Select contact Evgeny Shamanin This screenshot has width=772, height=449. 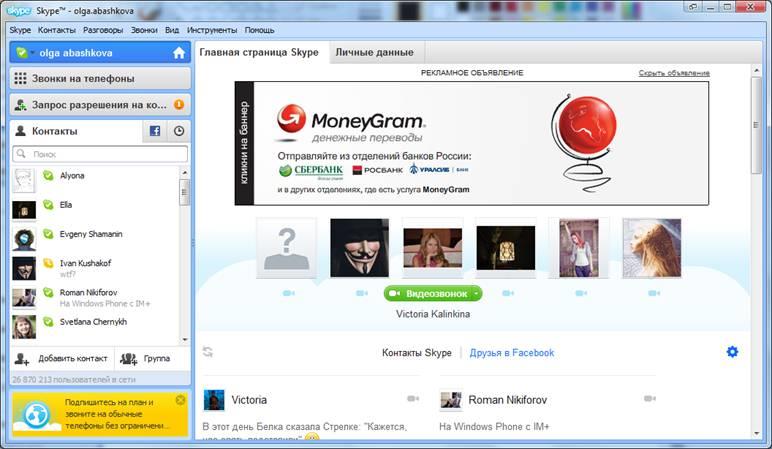click(x=95, y=238)
